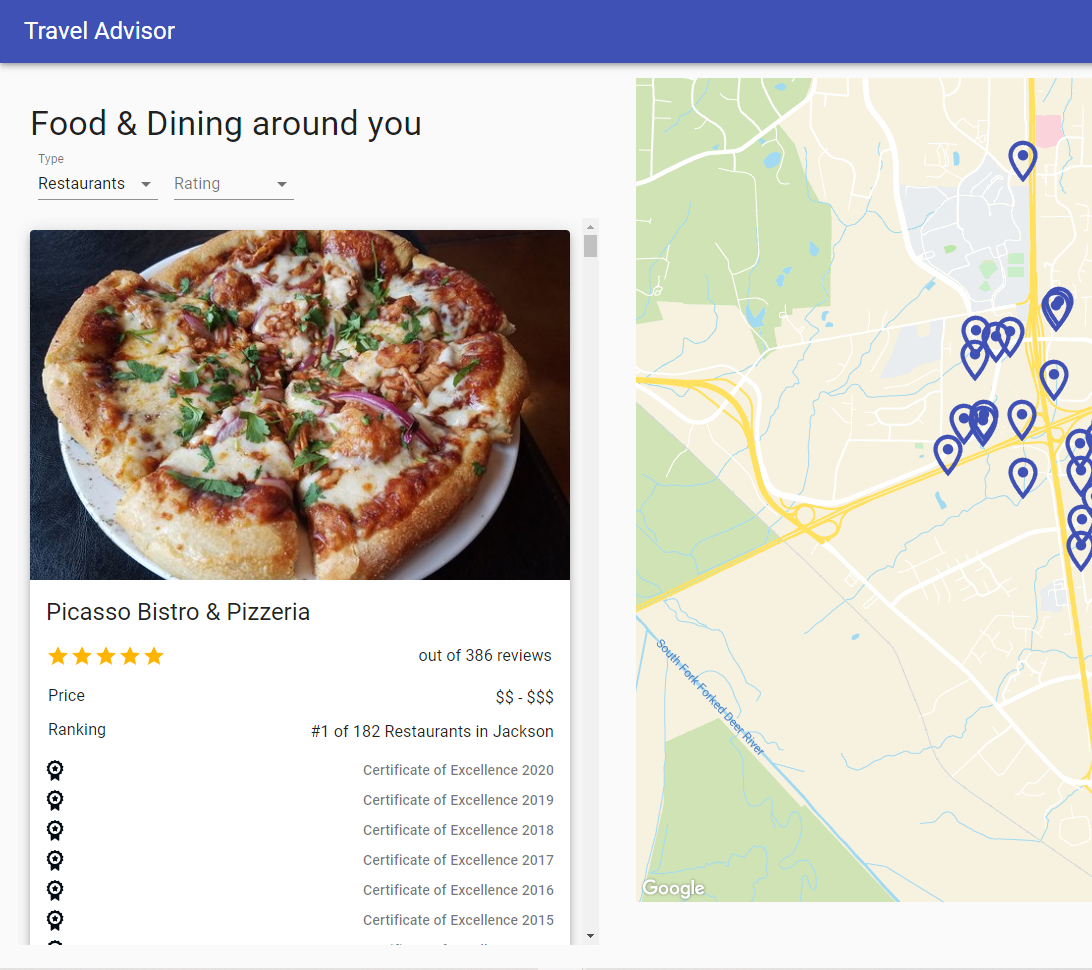The width and height of the screenshot is (1092, 970).
Task: Click the fifth gold rating star
Action: (x=154, y=656)
